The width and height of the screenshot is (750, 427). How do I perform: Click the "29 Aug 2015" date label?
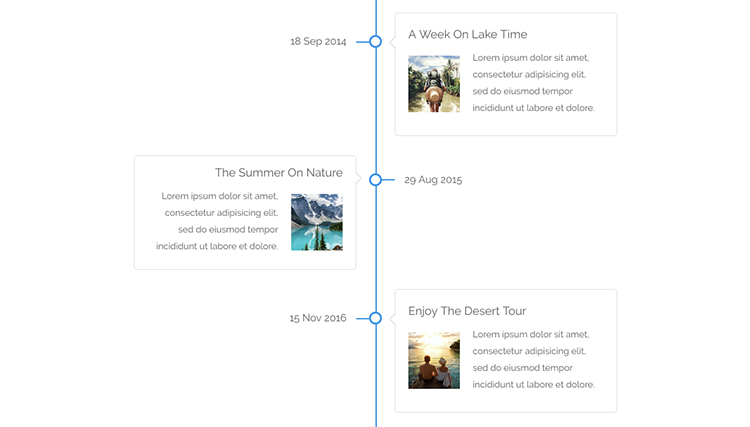[433, 181]
